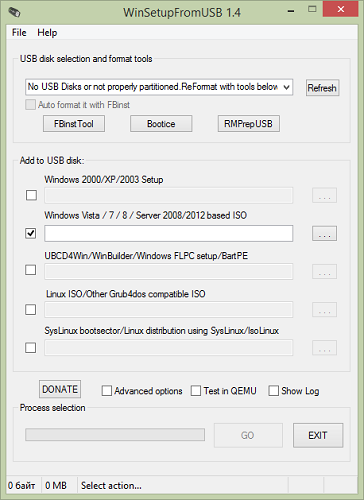Enable UBCD4Win/WinBuilder/BartPE checkbox

coord(31,270)
